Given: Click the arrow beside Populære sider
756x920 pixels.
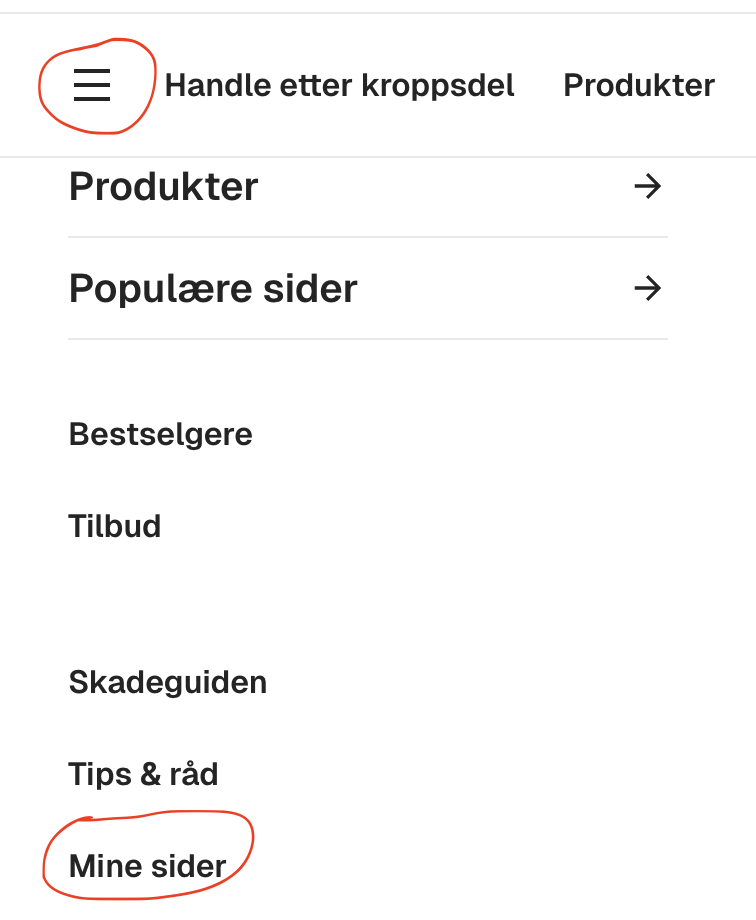Looking at the screenshot, I should point(648,289).
